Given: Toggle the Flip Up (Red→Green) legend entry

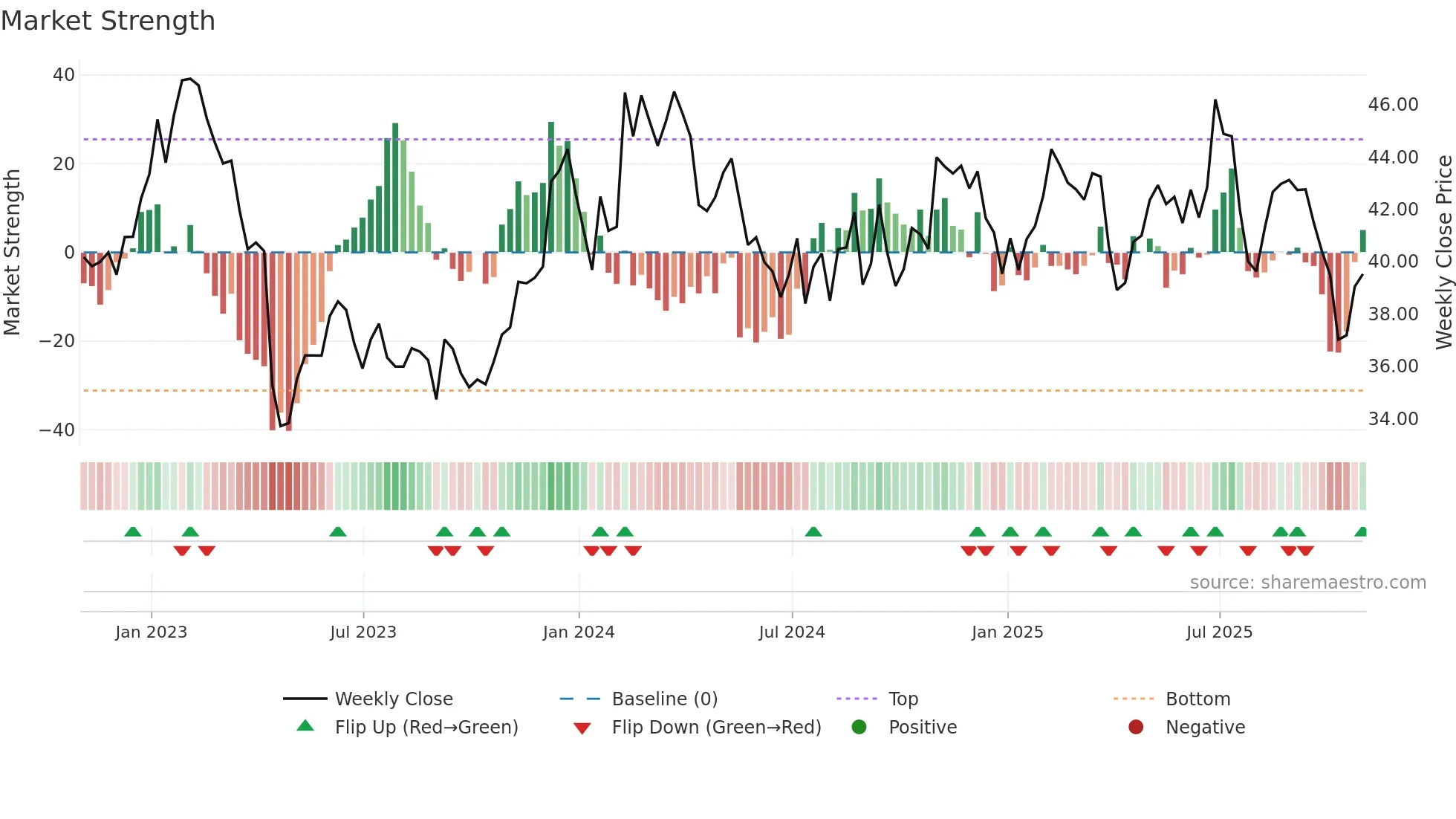Looking at the screenshot, I should (407, 727).
